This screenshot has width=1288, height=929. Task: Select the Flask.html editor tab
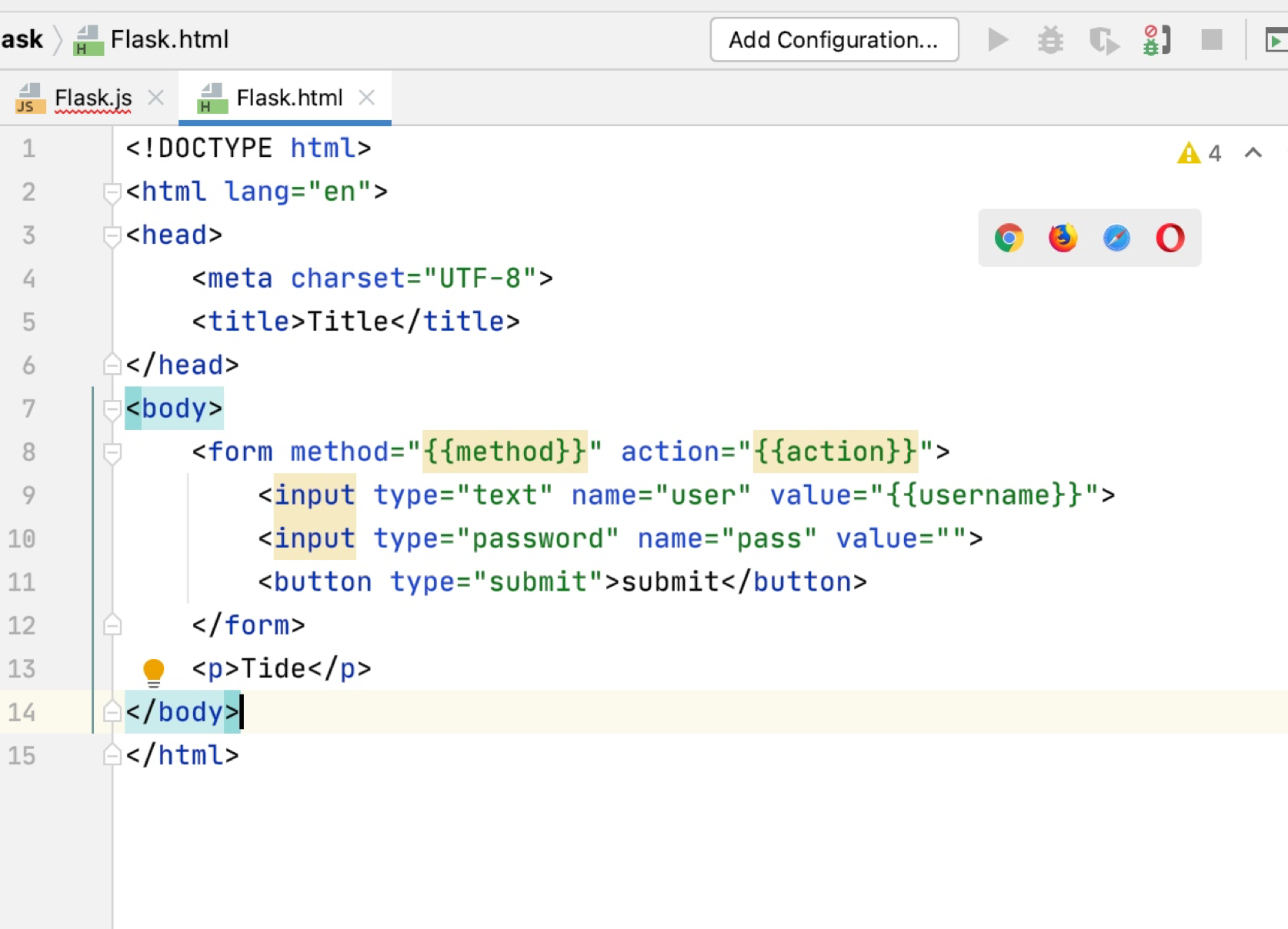click(289, 98)
